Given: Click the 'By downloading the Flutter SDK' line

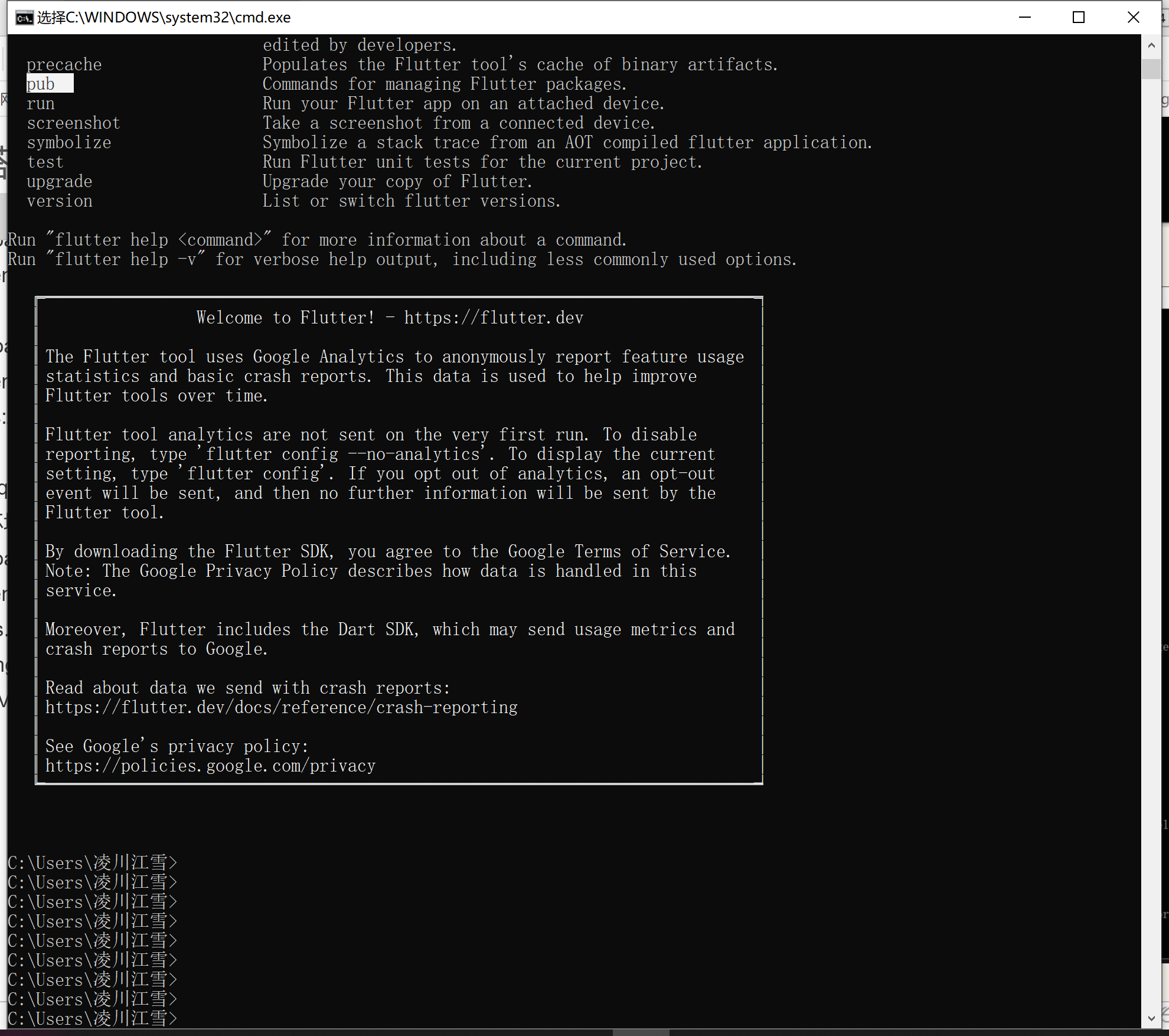Looking at the screenshot, I should [x=388, y=551].
